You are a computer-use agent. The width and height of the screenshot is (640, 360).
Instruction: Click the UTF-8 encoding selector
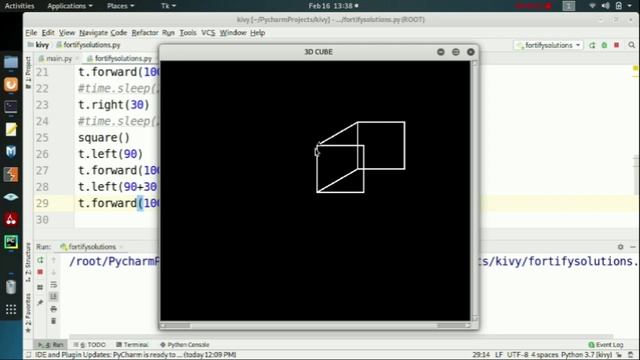pyautogui.click(x=518, y=355)
